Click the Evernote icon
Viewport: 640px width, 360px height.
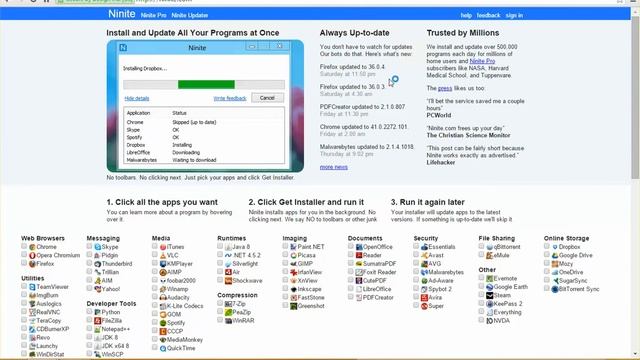(x=489, y=278)
